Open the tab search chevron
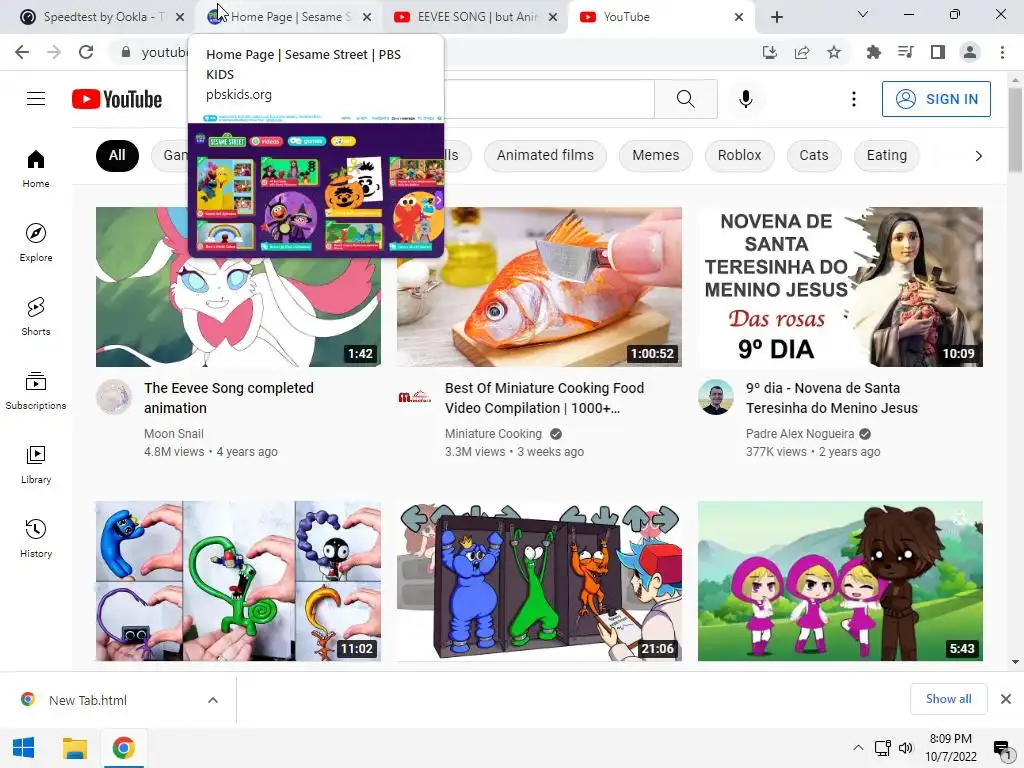Screen dimensions: 1024x768 point(863,14)
